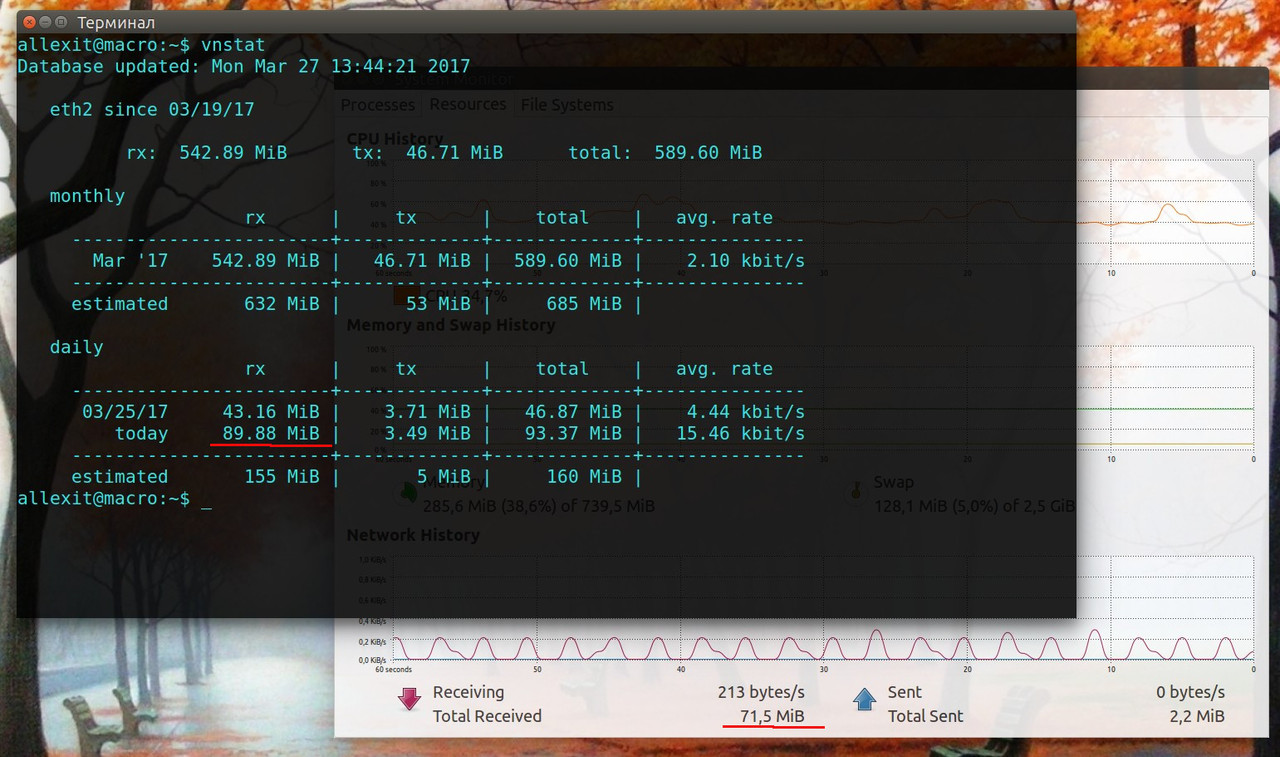The image size is (1280, 757).
Task: Maximize the Терминал window
Action: pyautogui.click(x=62, y=22)
